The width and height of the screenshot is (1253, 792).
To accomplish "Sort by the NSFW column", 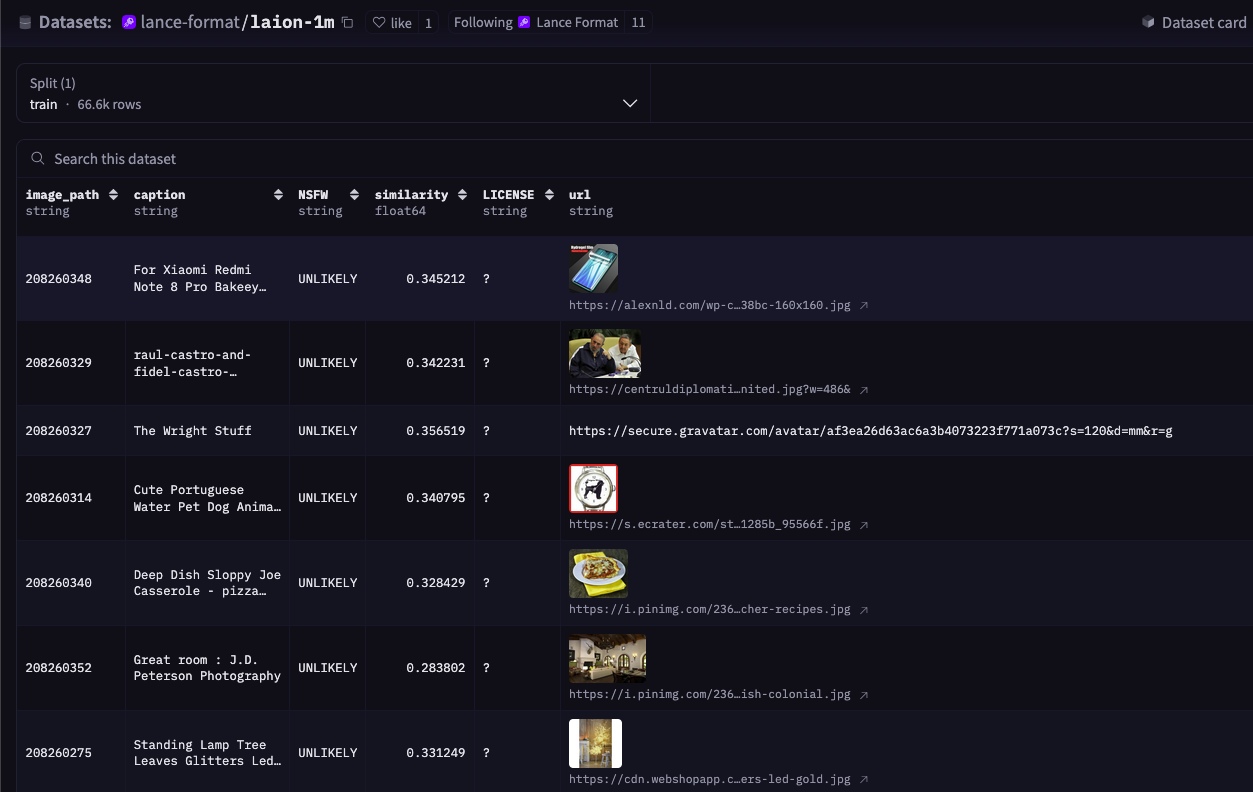I will coord(354,195).
